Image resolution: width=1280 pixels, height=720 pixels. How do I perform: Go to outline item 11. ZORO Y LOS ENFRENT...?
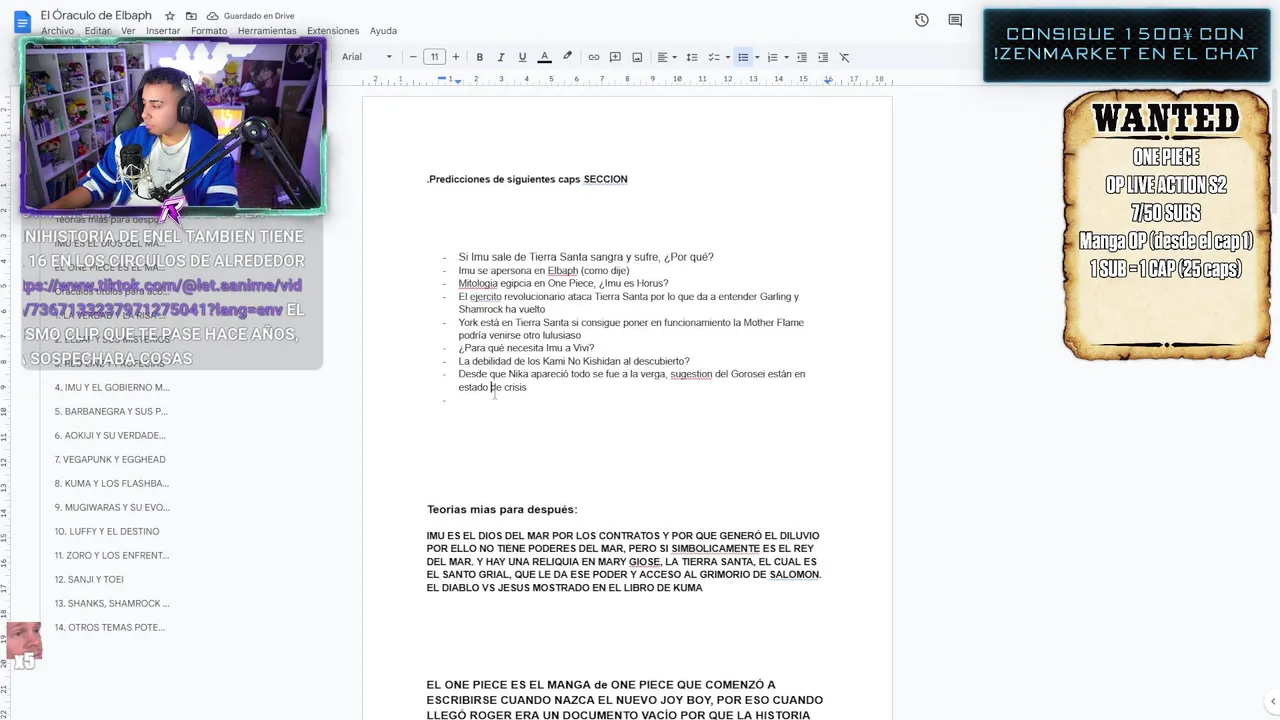coord(112,555)
